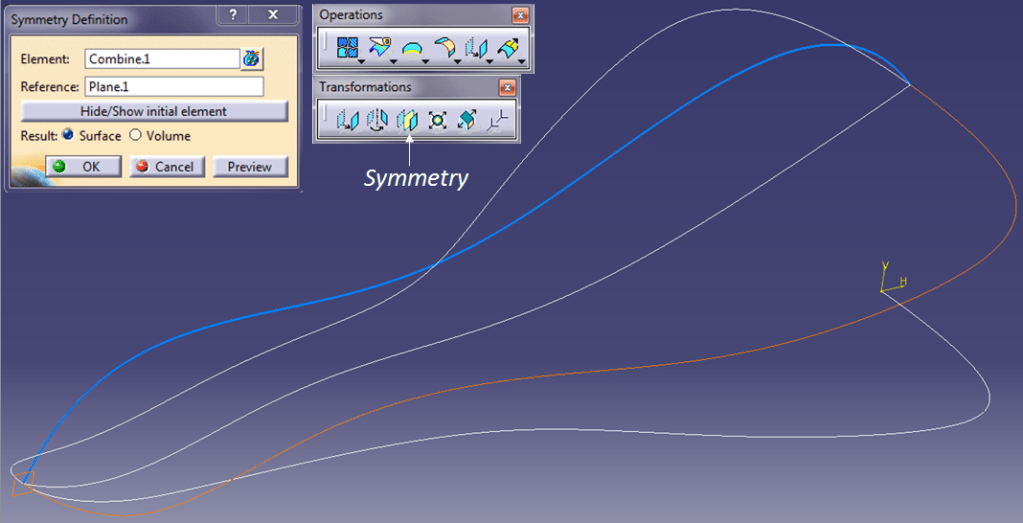Select the Surface result radio button
The image size is (1023, 523).
pyautogui.click(x=67, y=136)
